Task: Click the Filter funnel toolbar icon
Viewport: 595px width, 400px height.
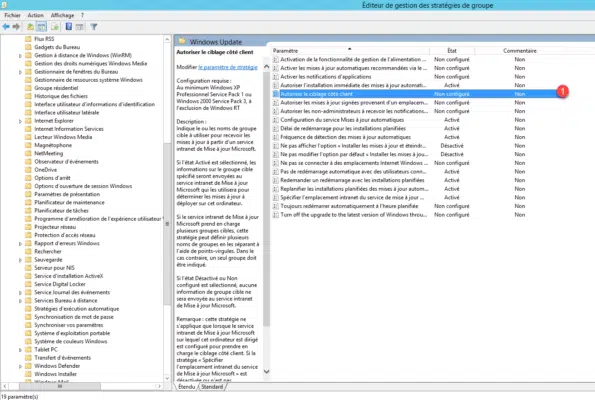Action: click(94, 27)
